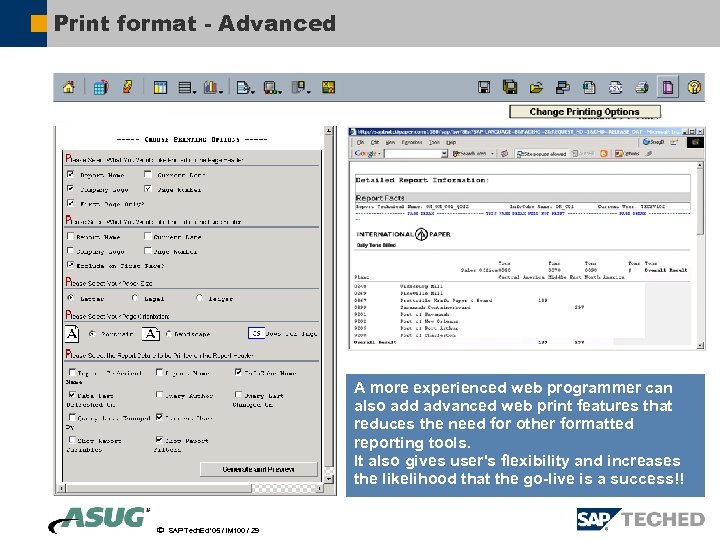This screenshot has height=540, width=720.
Task: Toggle Exclude on First Page checkbox
Action: point(70,265)
